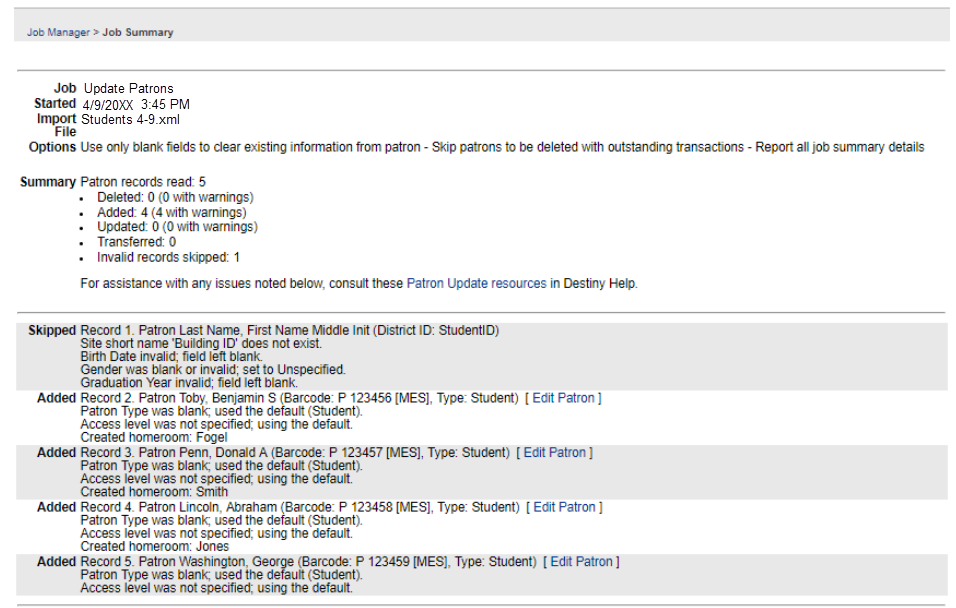Click the 'Update Patrons' job name
The image size is (956, 608).
pos(128,89)
